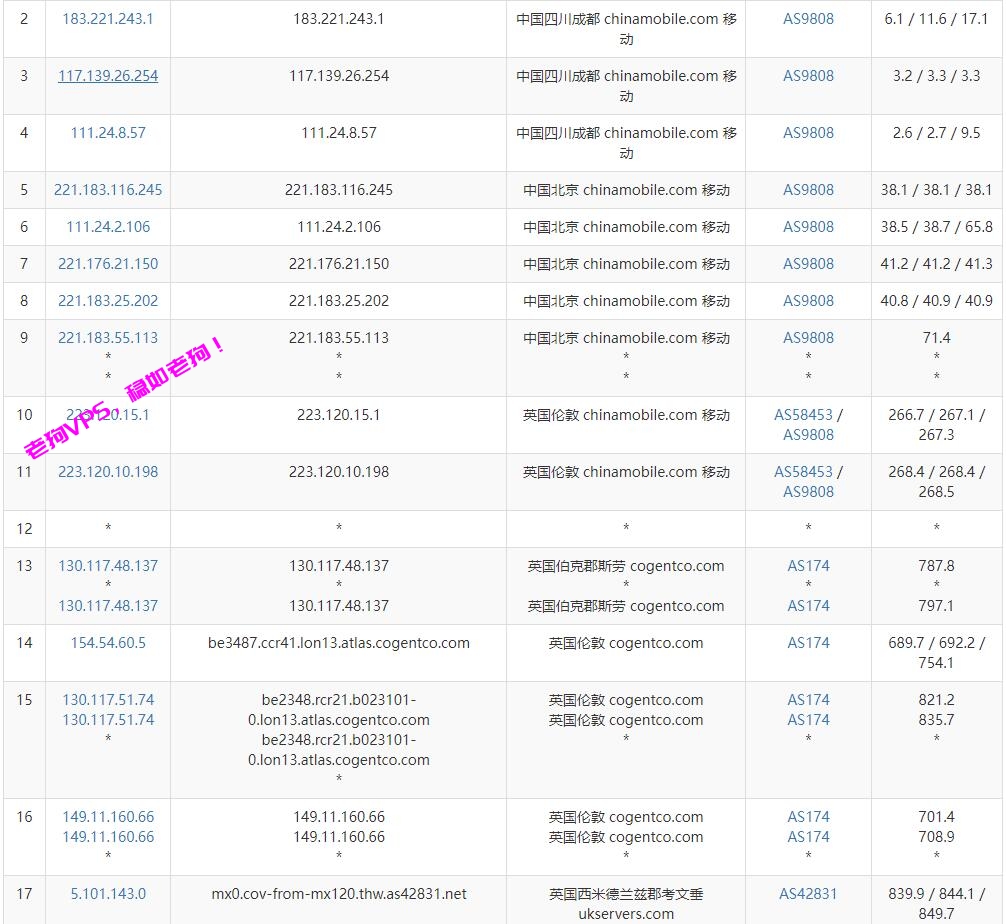Click the AS9808 link in hop 2
The width and height of the screenshot is (1006, 924).
808,19
